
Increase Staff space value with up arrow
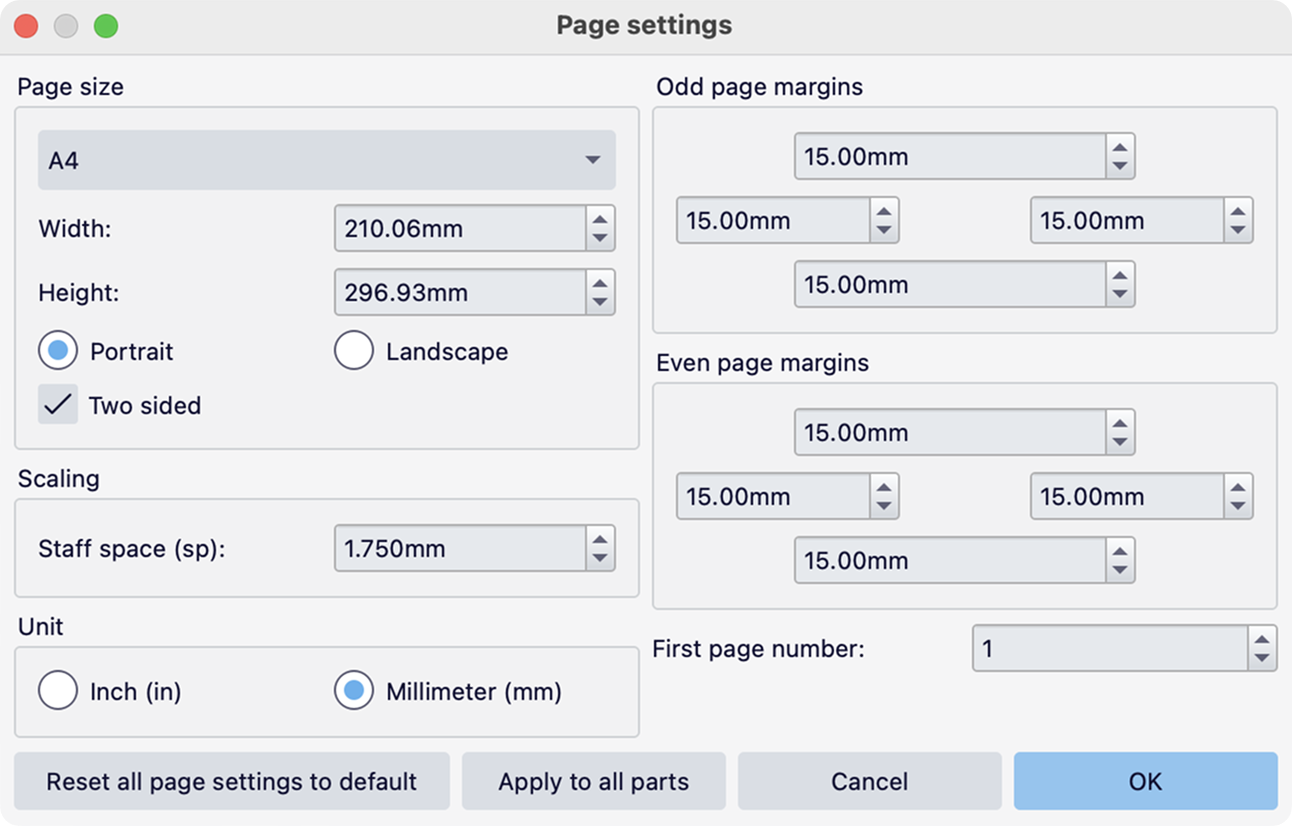pyautogui.click(x=600, y=540)
